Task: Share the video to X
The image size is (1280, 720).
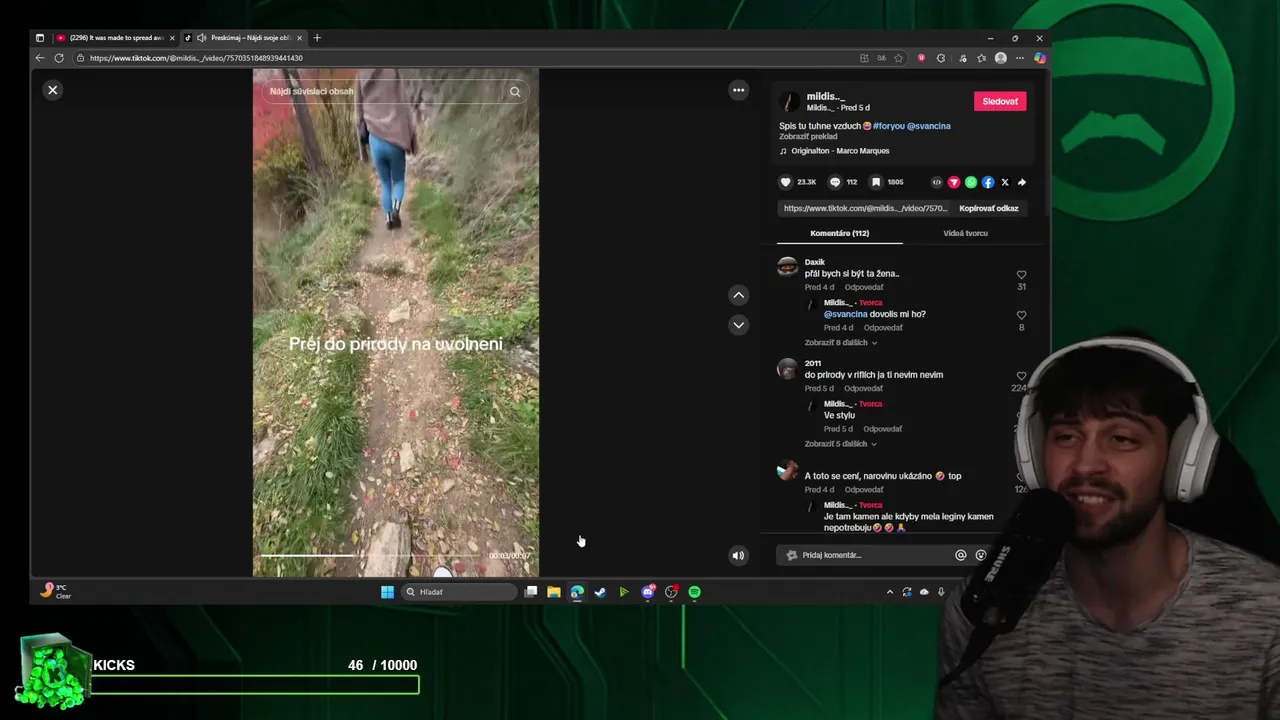Action: 1005,182
